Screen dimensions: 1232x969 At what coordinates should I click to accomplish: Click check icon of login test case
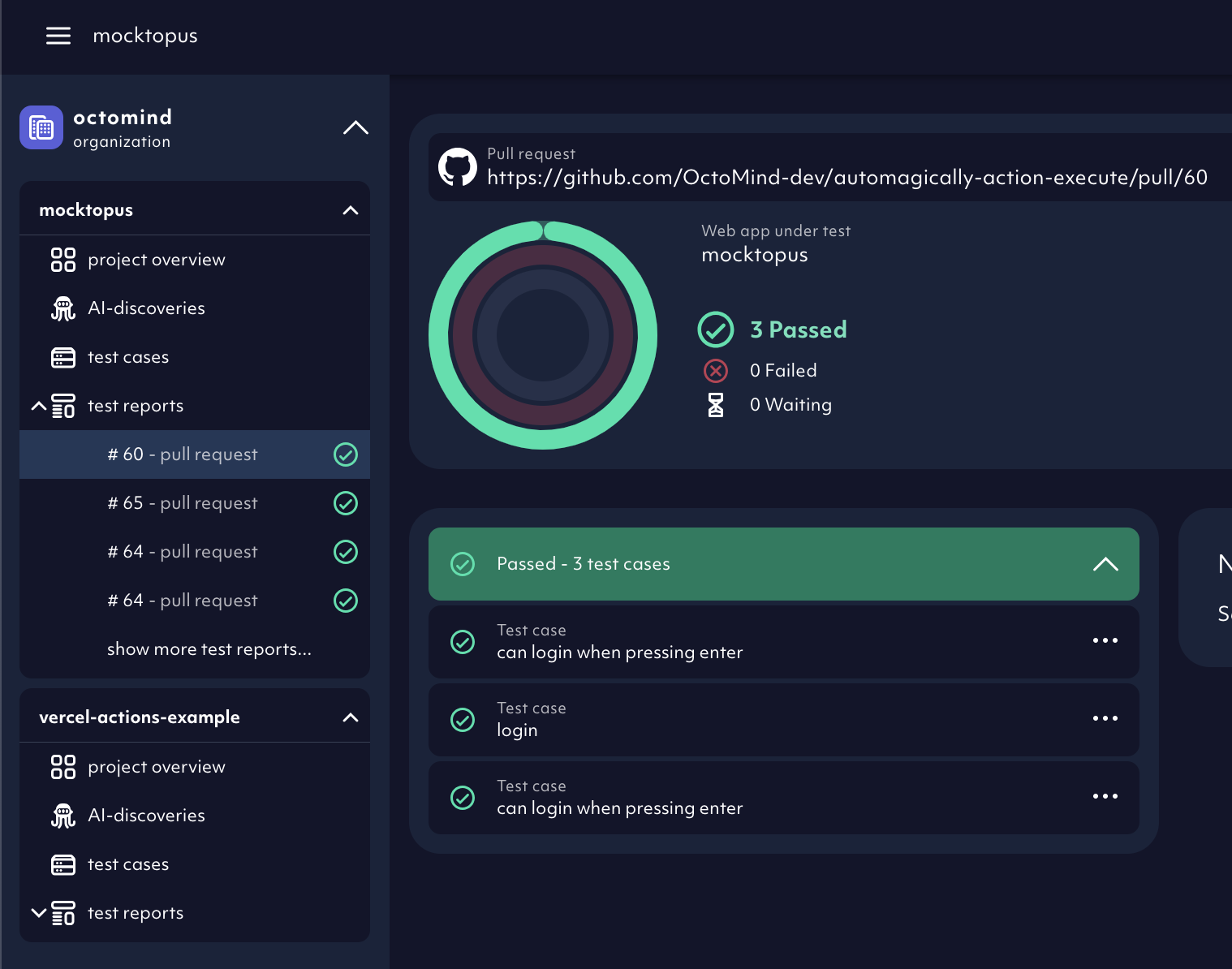463,720
